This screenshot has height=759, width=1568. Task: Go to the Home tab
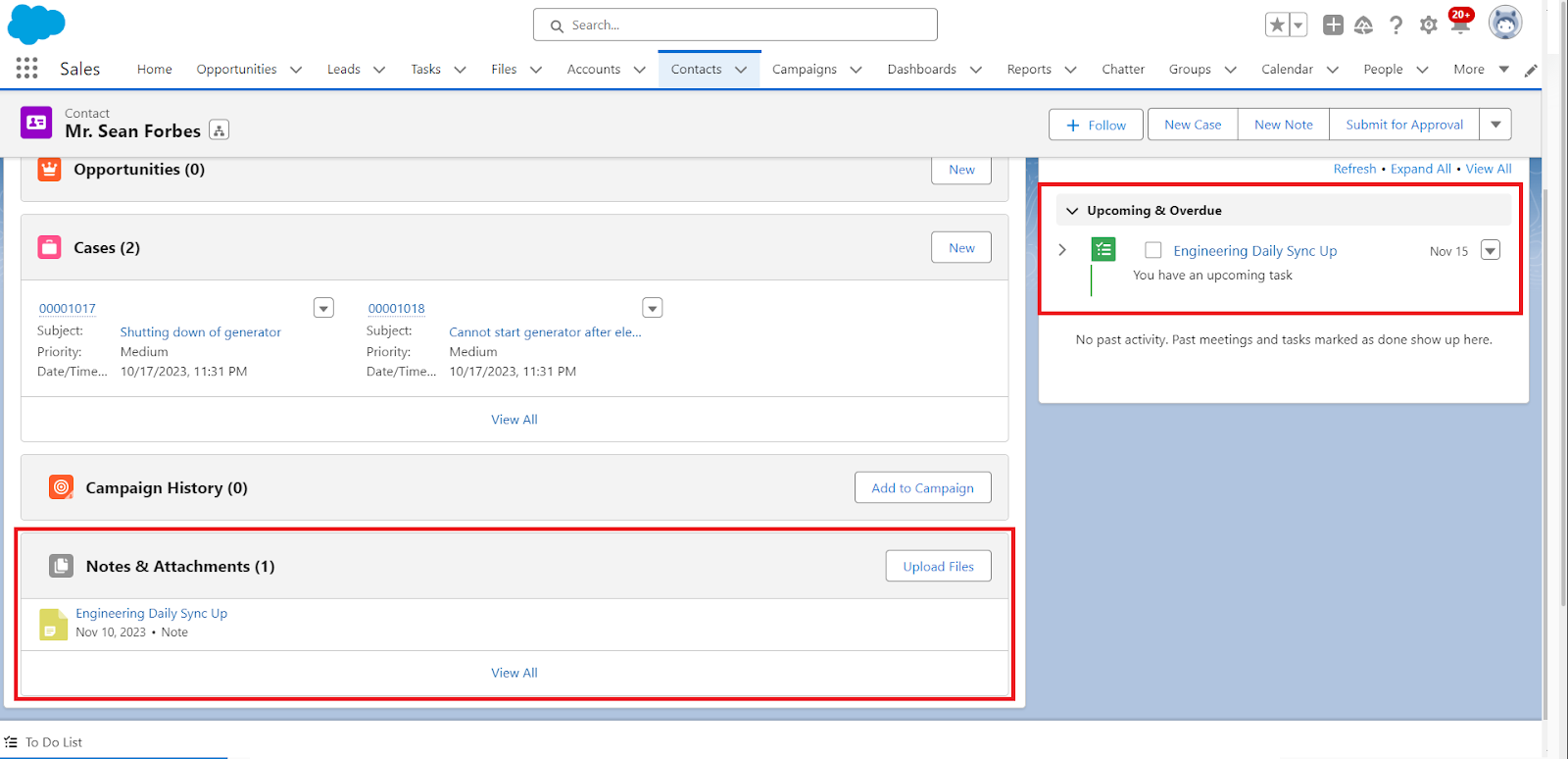(x=155, y=69)
